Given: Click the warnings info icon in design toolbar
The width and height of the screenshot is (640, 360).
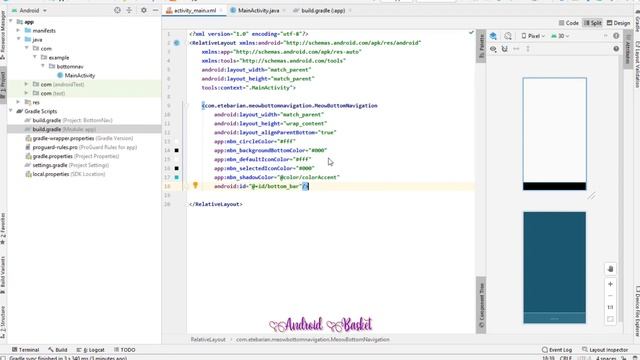Looking at the screenshot, I should point(616,36).
